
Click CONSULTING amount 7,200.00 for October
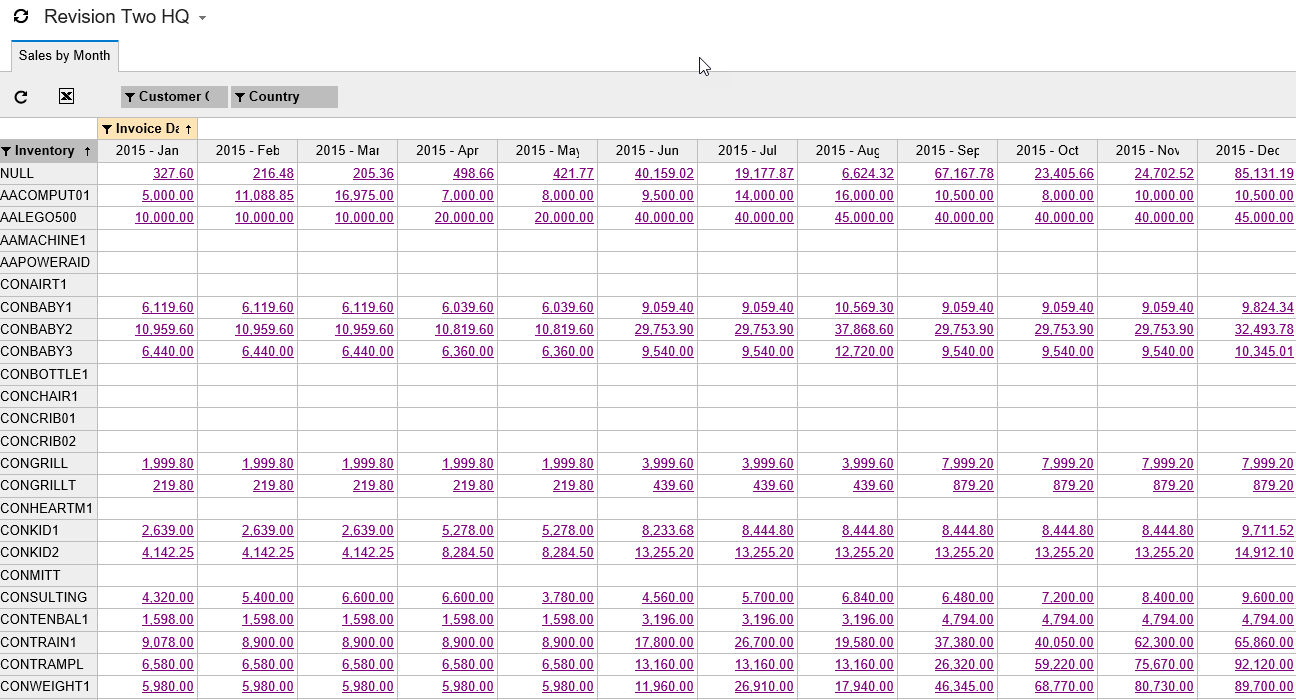click(1067, 598)
